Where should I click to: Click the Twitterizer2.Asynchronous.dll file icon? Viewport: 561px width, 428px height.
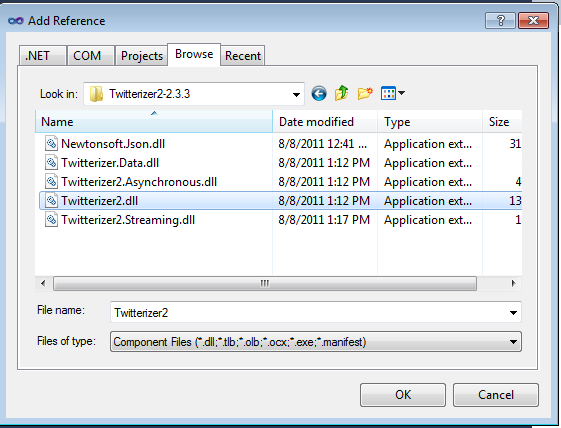coord(51,181)
